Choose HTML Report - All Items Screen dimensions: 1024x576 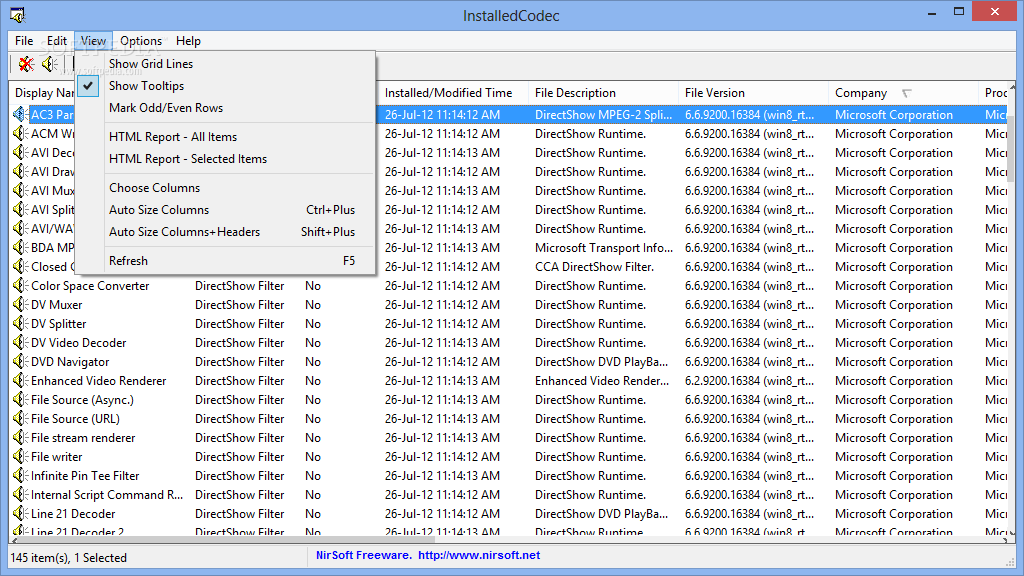[x=225, y=136]
